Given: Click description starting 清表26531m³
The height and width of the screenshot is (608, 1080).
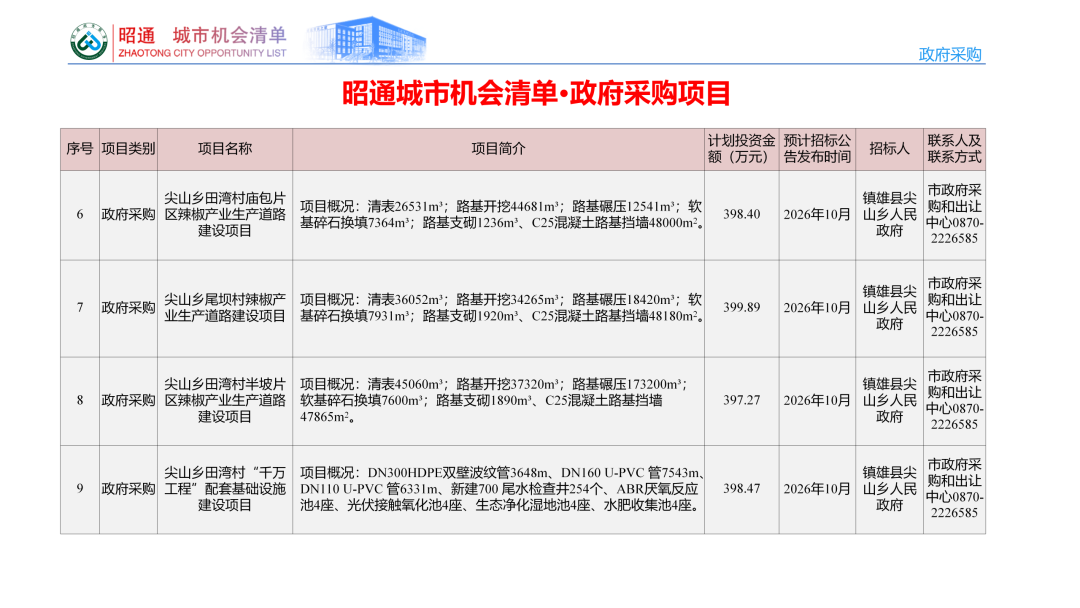Looking at the screenshot, I should (501, 215).
